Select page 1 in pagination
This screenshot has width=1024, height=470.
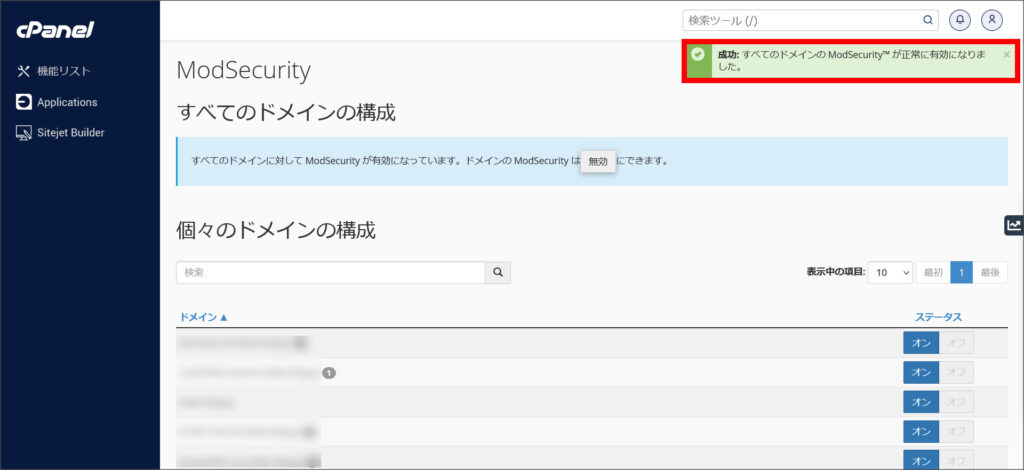coord(961,273)
